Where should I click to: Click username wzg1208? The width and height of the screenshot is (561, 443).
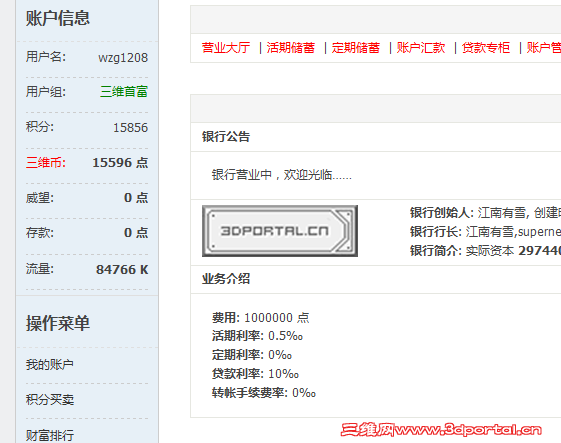123,58
